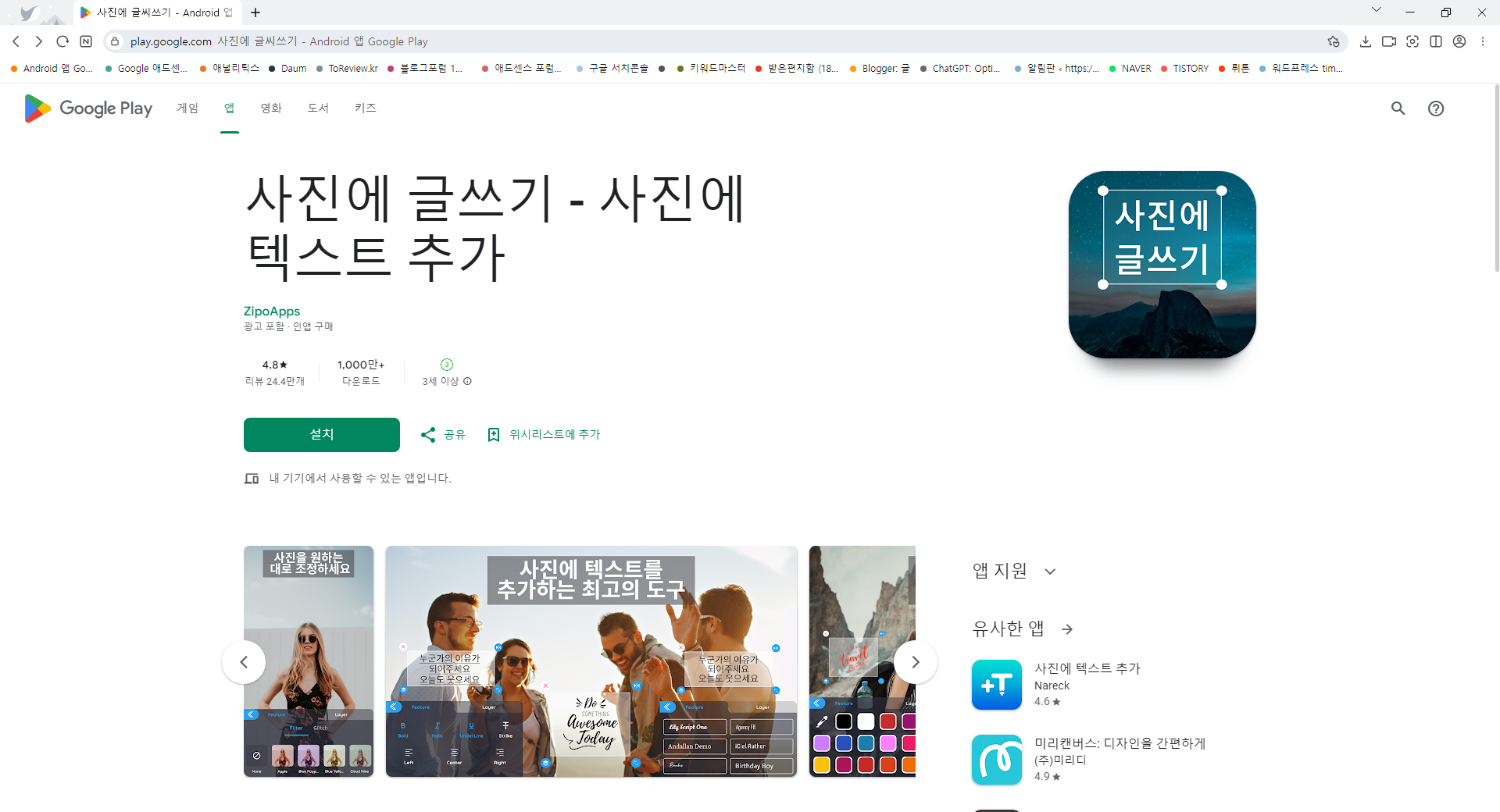Image resolution: width=1500 pixels, height=812 pixels.
Task: Click the next arrow on the screenshot carousel
Action: (x=915, y=661)
